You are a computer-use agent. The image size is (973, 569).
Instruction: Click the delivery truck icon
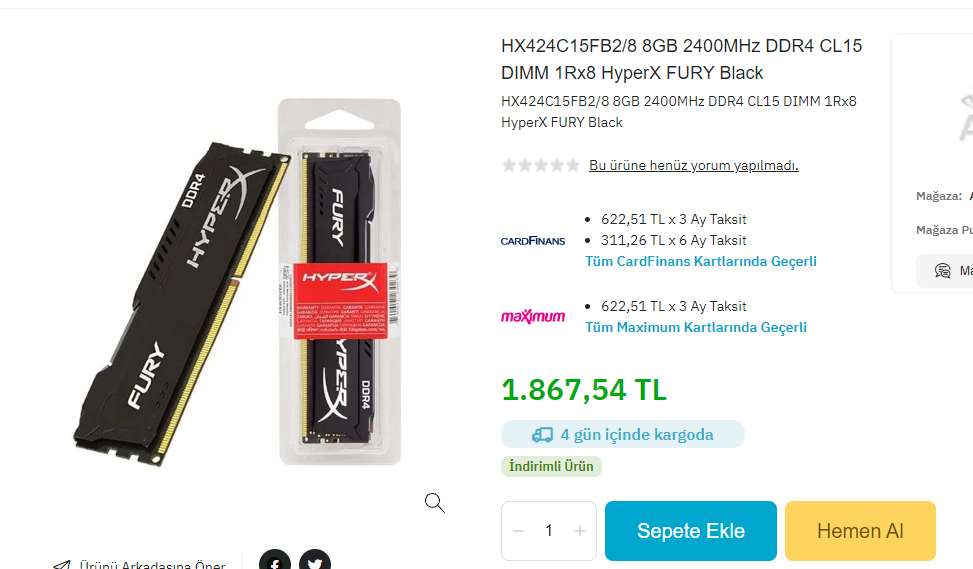point(542,434)
